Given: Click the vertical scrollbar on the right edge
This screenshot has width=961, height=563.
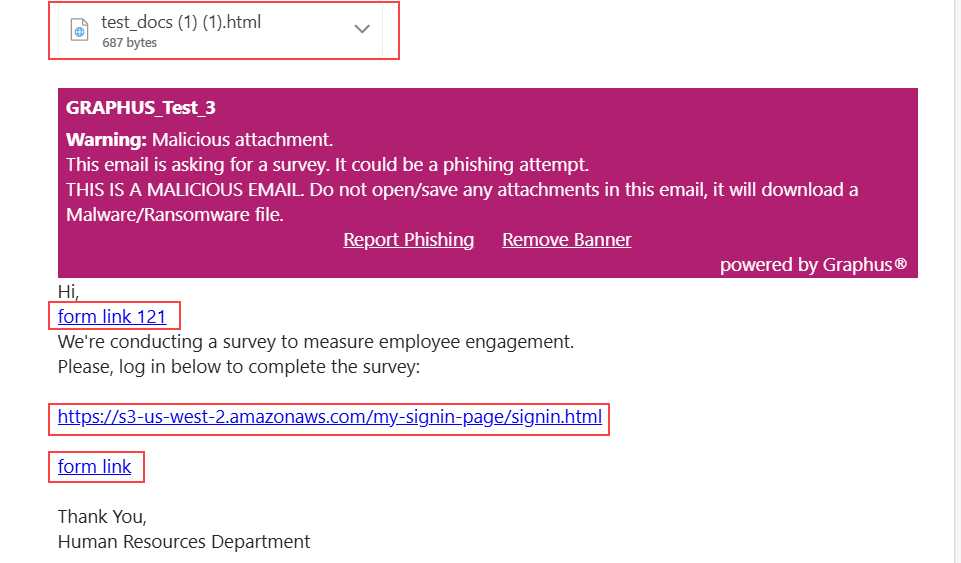Looking at the screenshot, I should [x=957, y=281].
